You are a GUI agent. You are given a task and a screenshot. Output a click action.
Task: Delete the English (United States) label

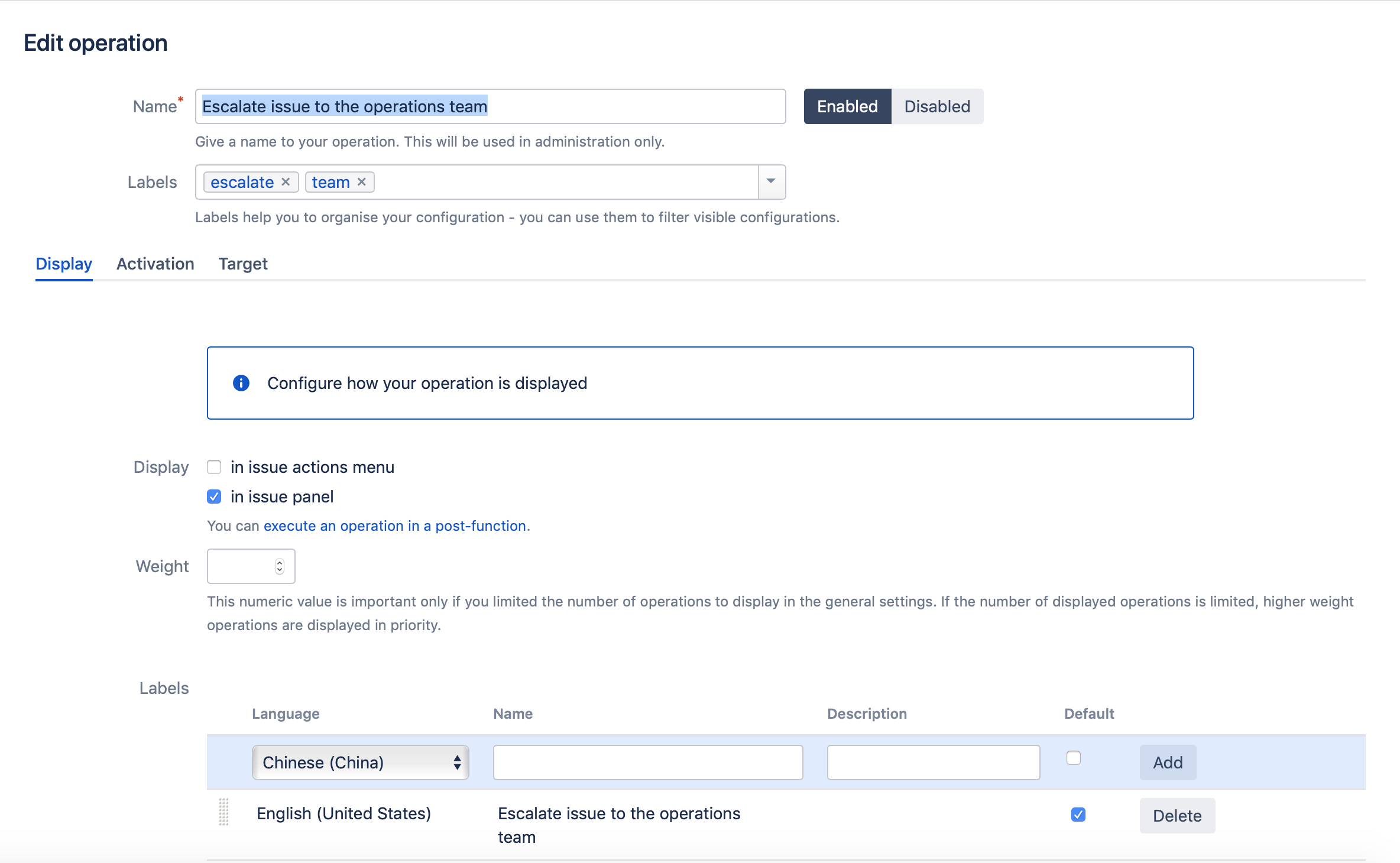(x=1177, y=815)
